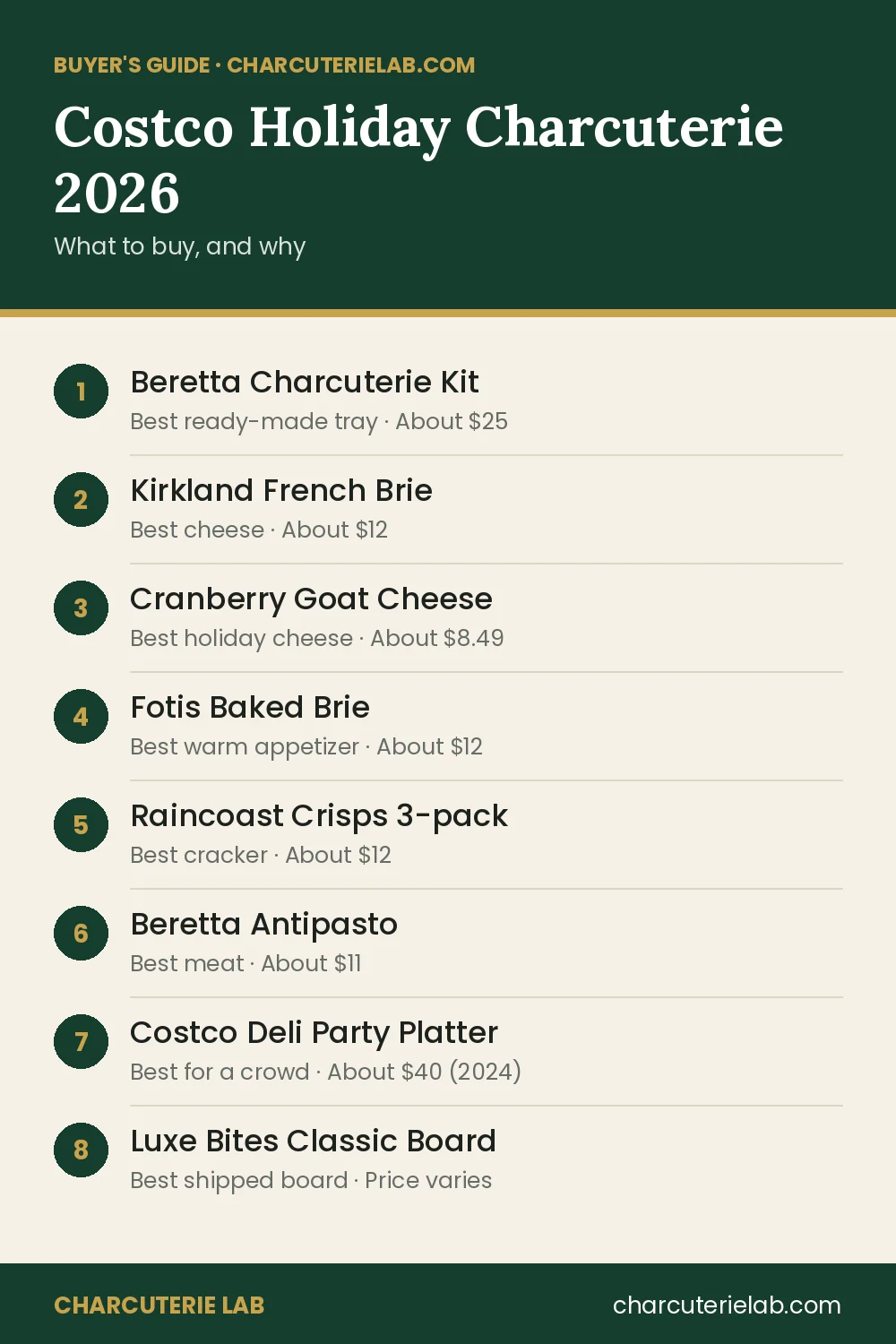The image size is (896, 1344).
Task: Click the CHARCUTERIE LAB footer brand
Action: (x=159, y=1305)
